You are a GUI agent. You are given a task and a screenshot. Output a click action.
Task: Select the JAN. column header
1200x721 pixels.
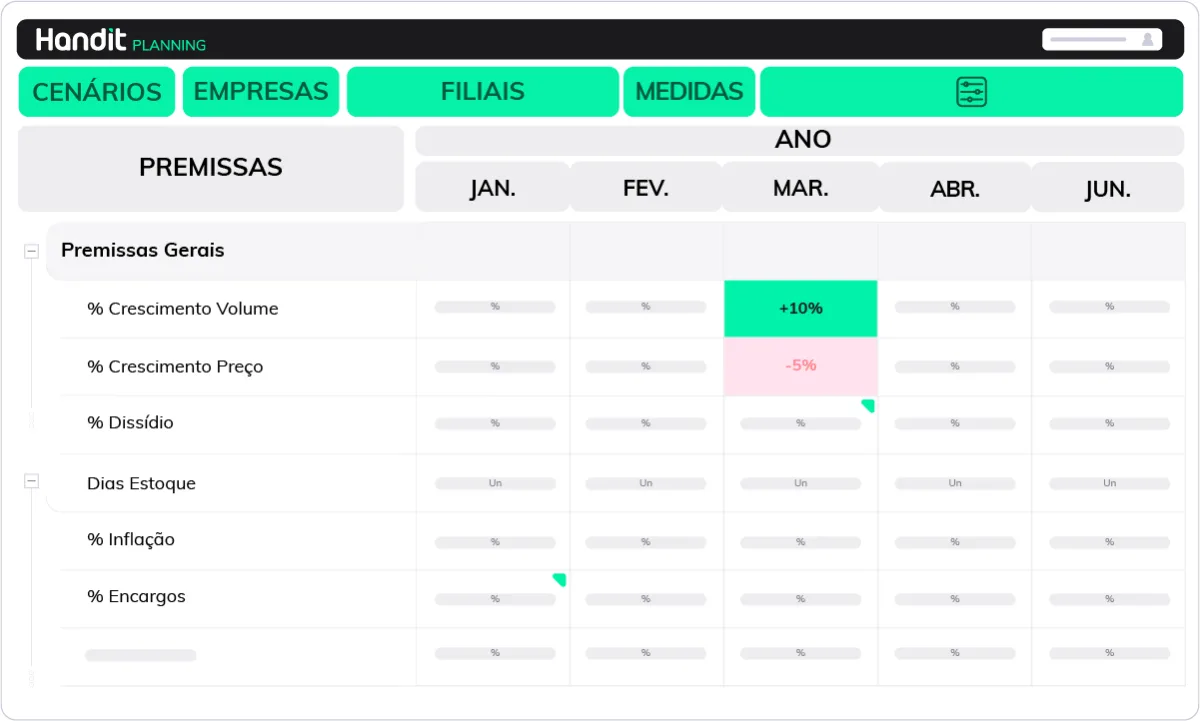493,188
